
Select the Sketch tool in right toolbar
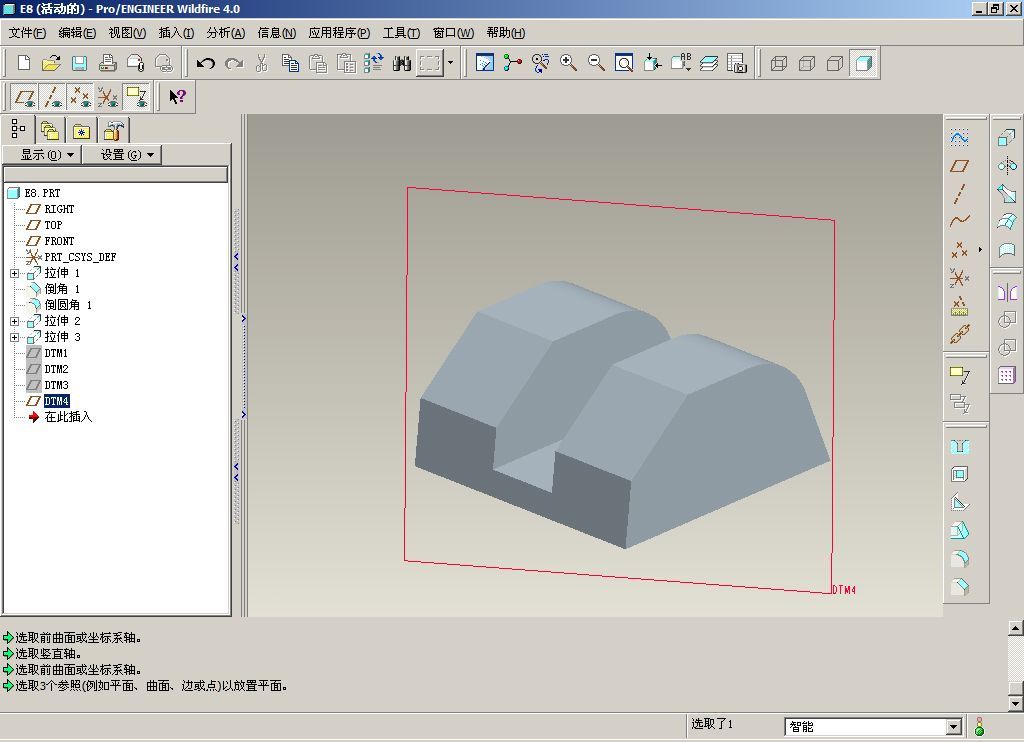[959, 138]
